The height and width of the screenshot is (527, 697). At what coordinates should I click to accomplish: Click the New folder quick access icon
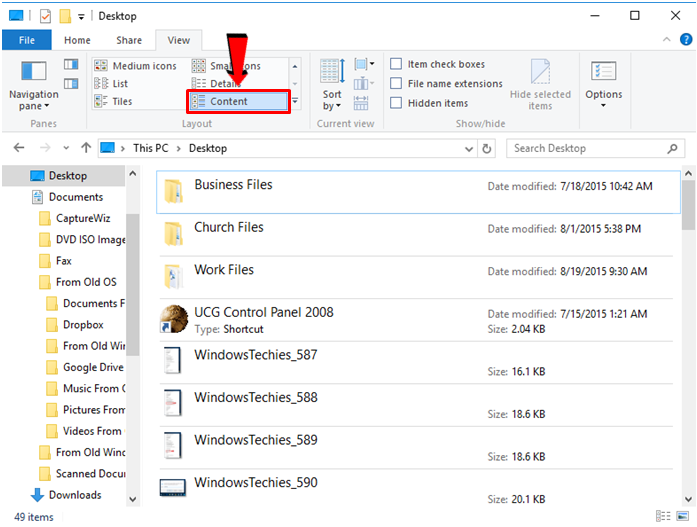coord(65,16)
